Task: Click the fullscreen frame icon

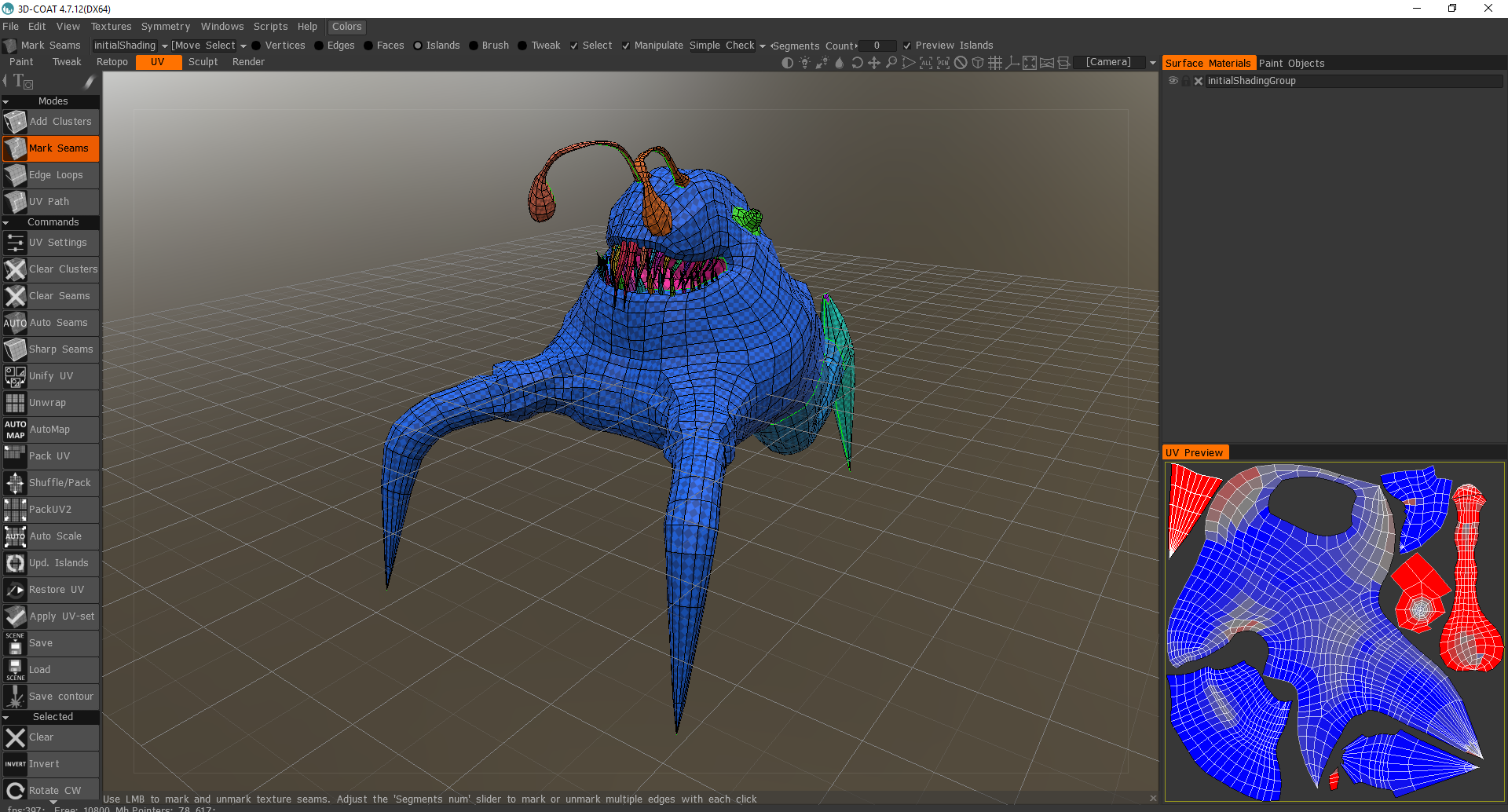Action: tap(1030, 63)
